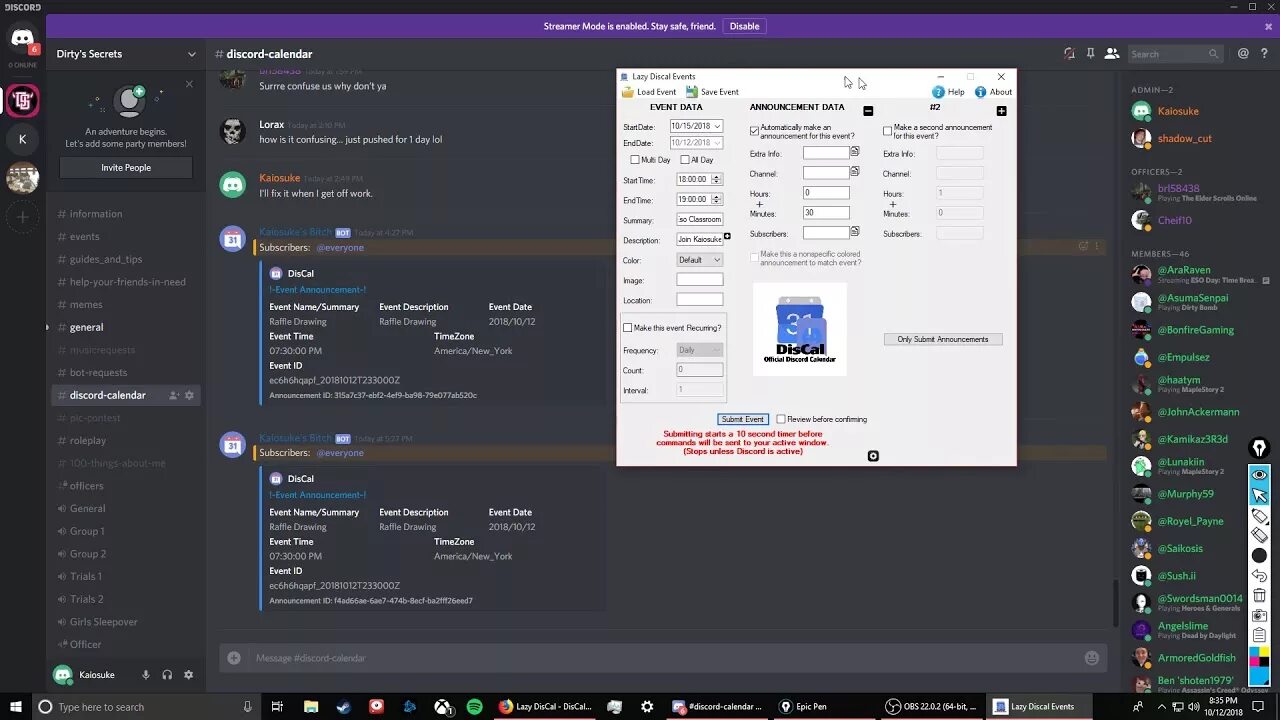Viewport: 1280px width, 720px height.
Task: Expand Dirty's Secrets server menu
Action: 191,54
